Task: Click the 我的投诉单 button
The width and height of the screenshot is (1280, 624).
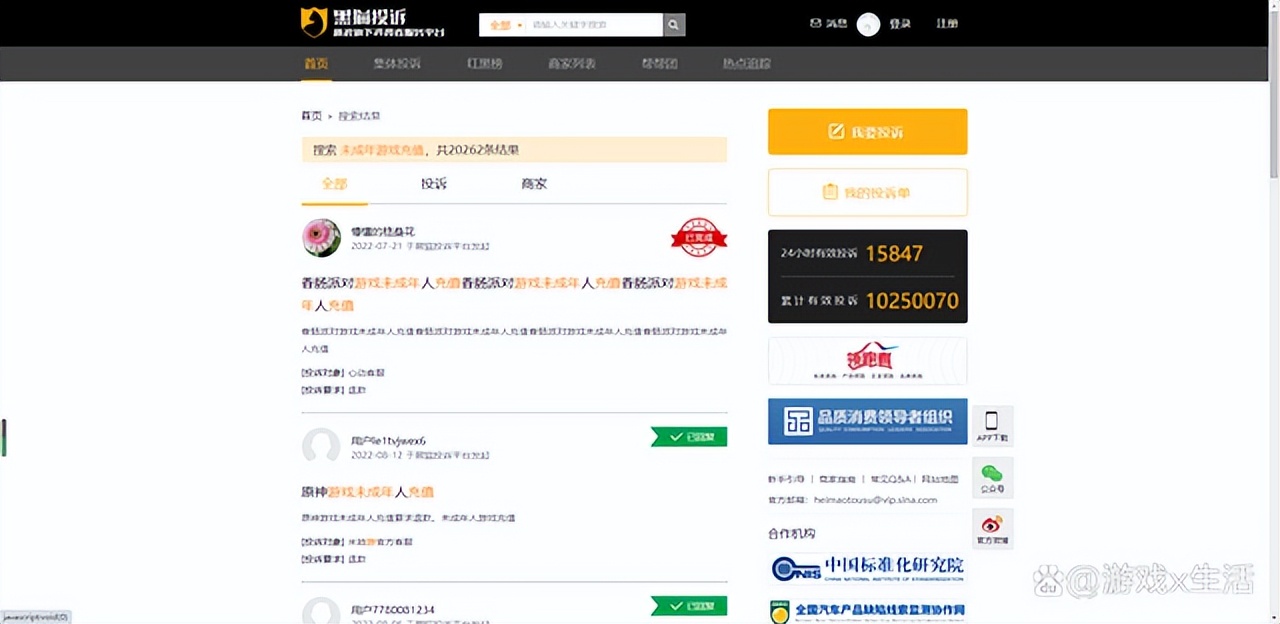Action: pos(866,192)
